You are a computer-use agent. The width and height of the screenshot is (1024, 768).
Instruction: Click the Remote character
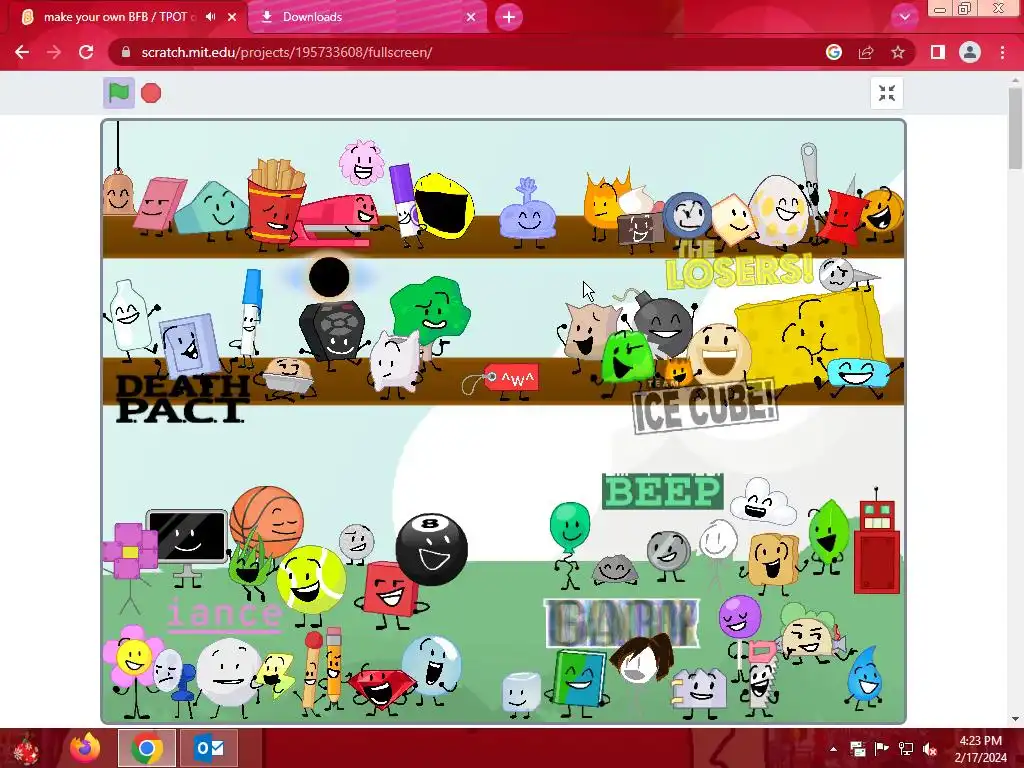(x=336, y=330)
